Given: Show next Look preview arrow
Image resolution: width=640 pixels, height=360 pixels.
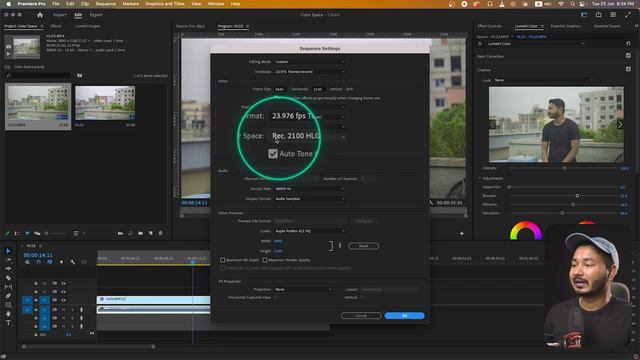Looking at the screenshot, I should point(620,124).
